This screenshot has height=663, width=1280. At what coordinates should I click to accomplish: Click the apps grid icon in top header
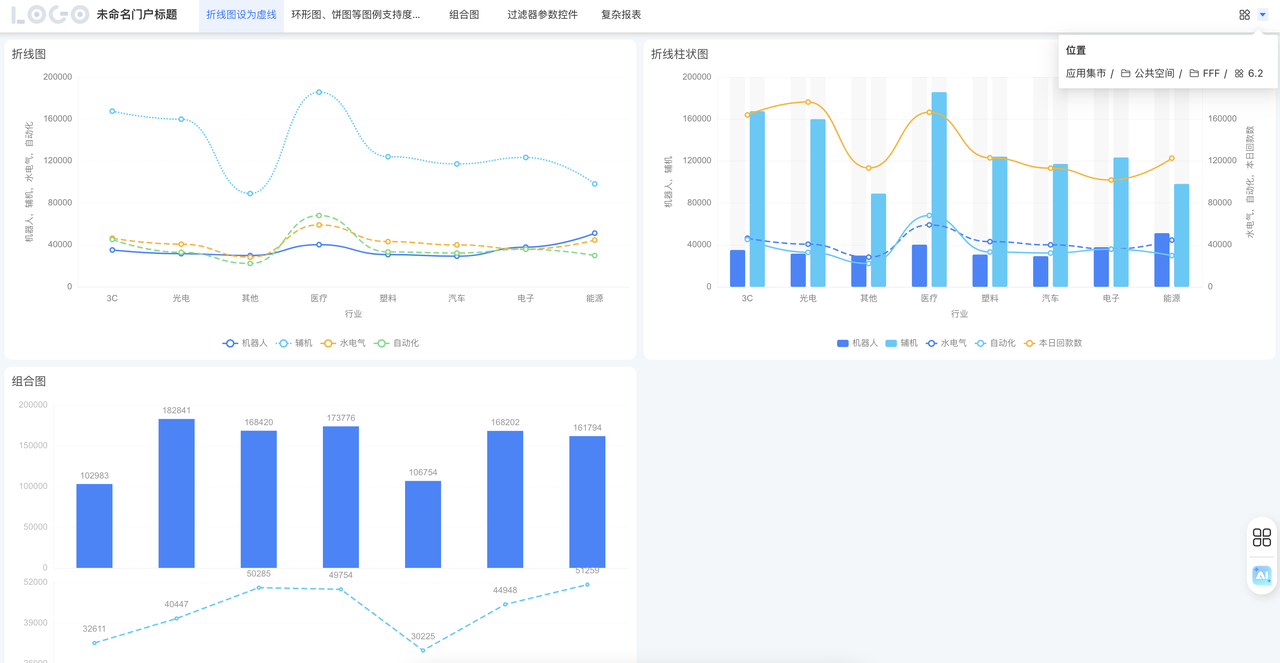coord(1244,15)
